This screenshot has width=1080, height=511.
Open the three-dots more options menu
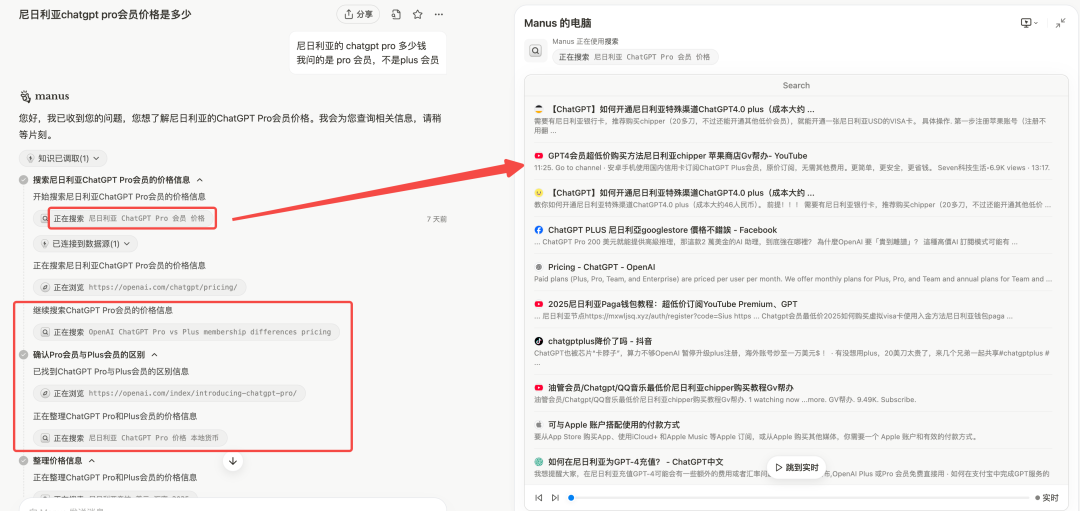439,14
